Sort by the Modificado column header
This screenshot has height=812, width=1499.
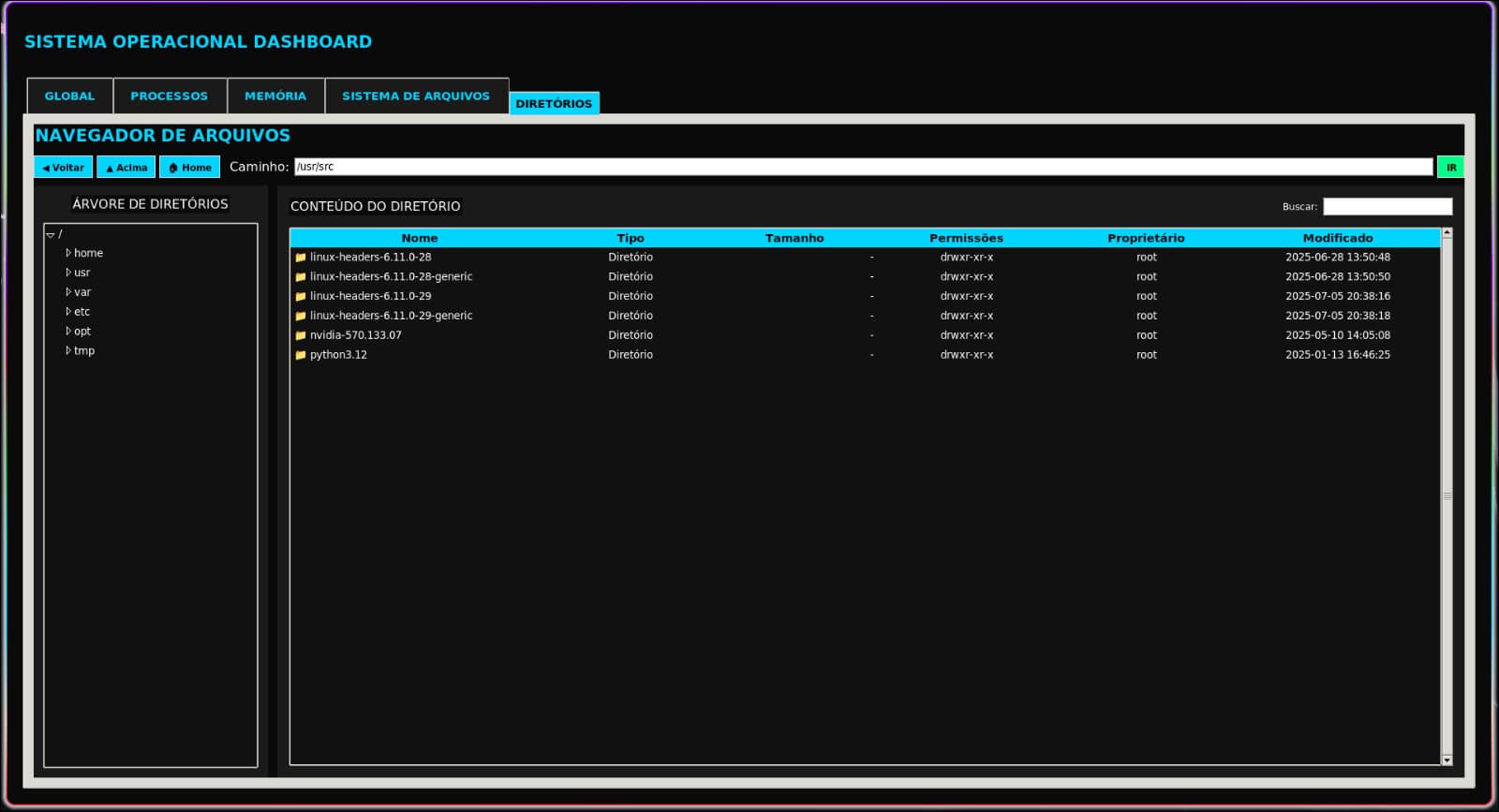click(x=1338, y=238)
